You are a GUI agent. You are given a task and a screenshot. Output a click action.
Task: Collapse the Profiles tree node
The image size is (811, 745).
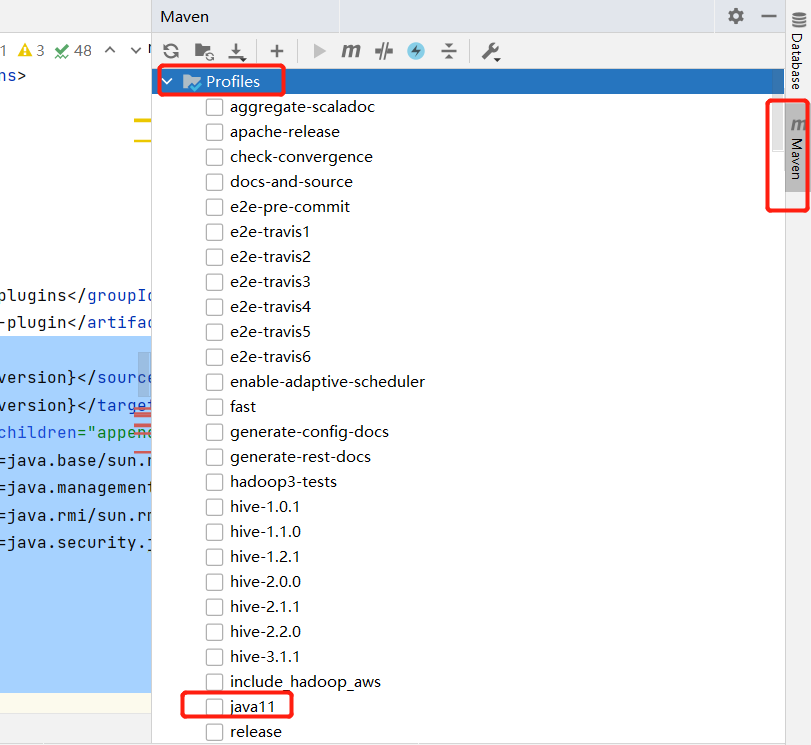point(167,81)
